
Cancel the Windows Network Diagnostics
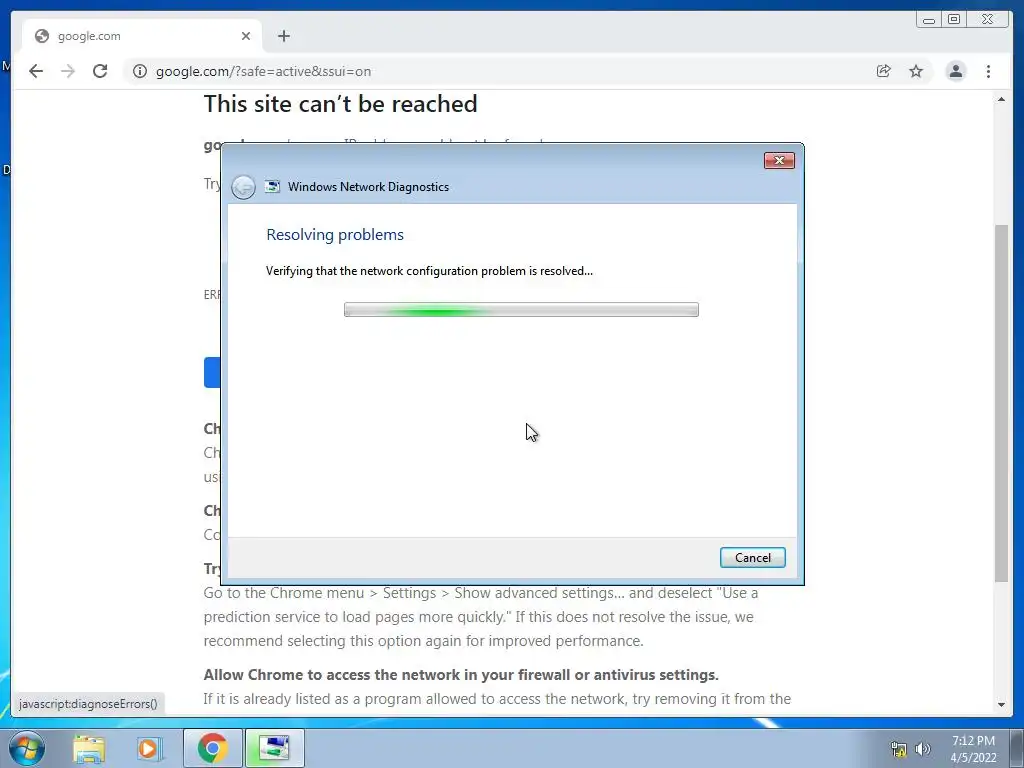752,558
